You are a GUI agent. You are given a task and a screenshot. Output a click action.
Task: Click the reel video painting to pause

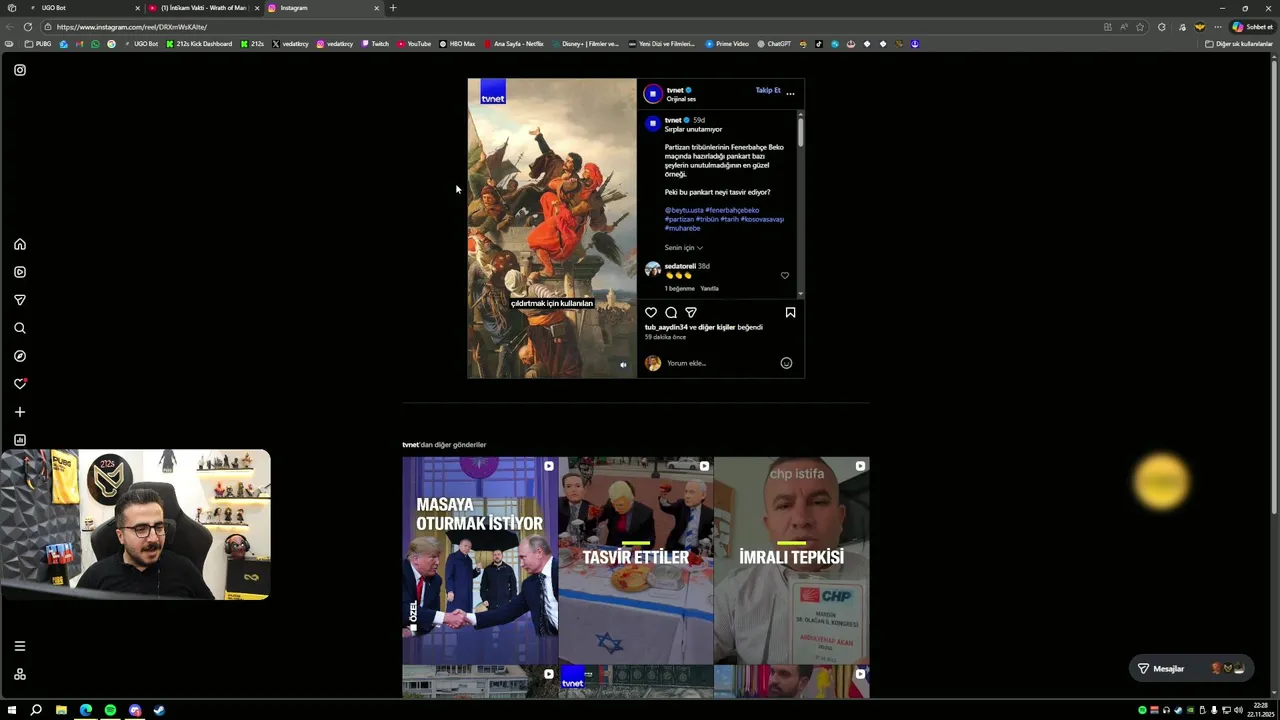click(552, 228)
